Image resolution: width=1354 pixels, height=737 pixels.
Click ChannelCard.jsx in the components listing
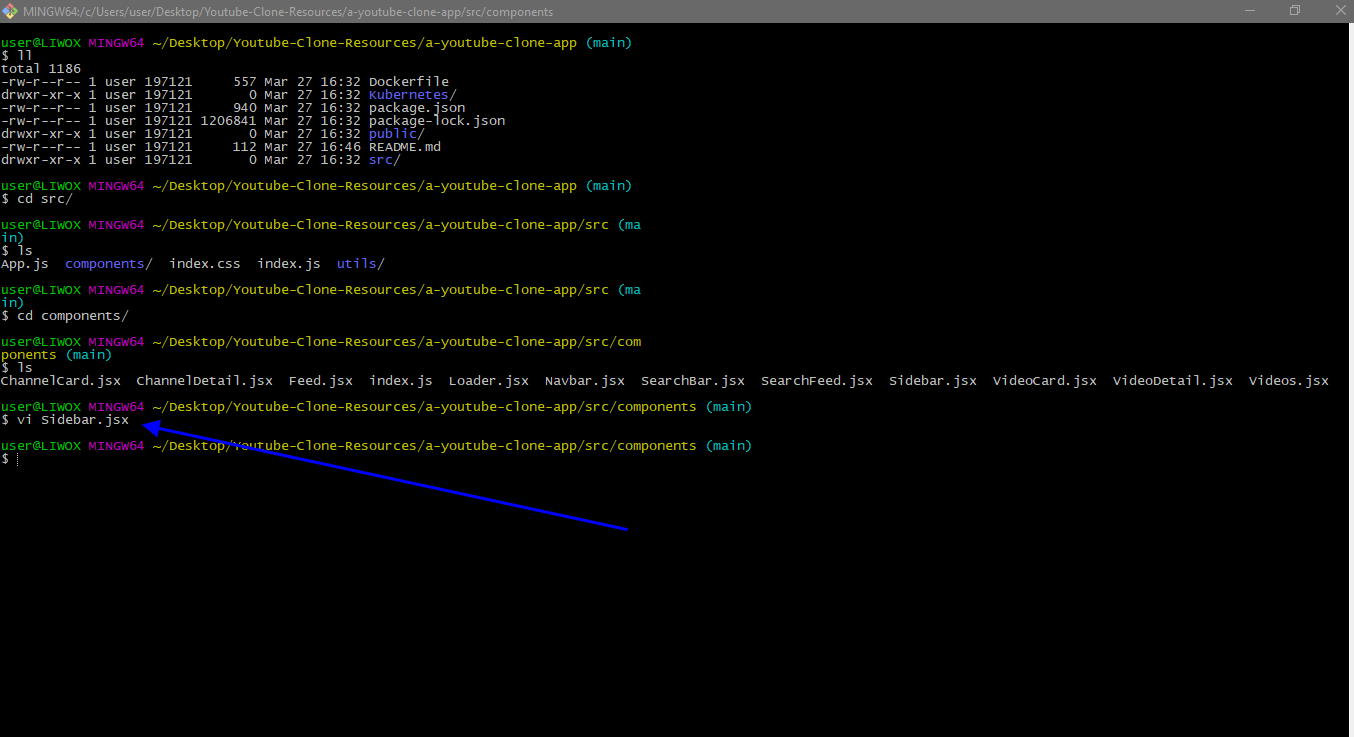pos(61,381)
